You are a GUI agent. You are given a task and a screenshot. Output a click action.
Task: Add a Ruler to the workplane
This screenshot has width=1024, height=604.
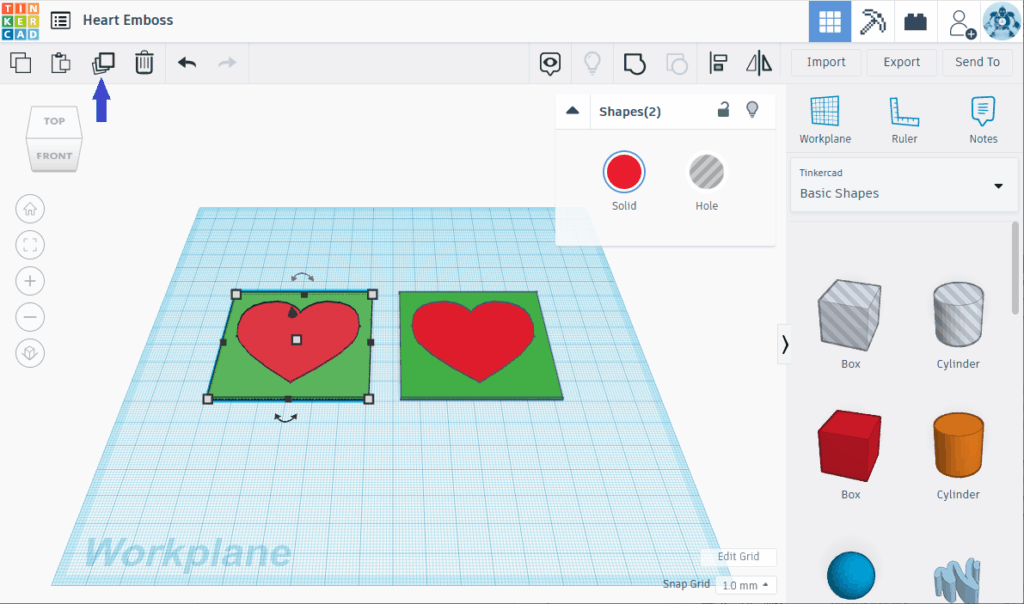[904, 118]
